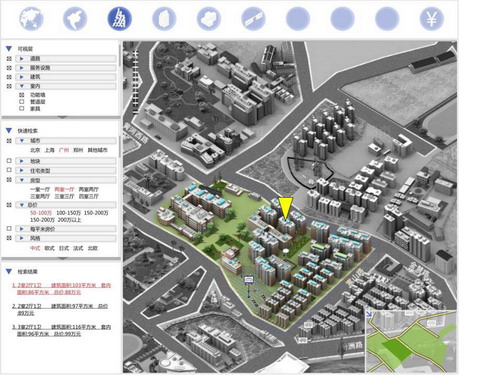Screen dimensions: 500x375
Task: Check the 住宅类型 filter checkbox
Action: 9,170
